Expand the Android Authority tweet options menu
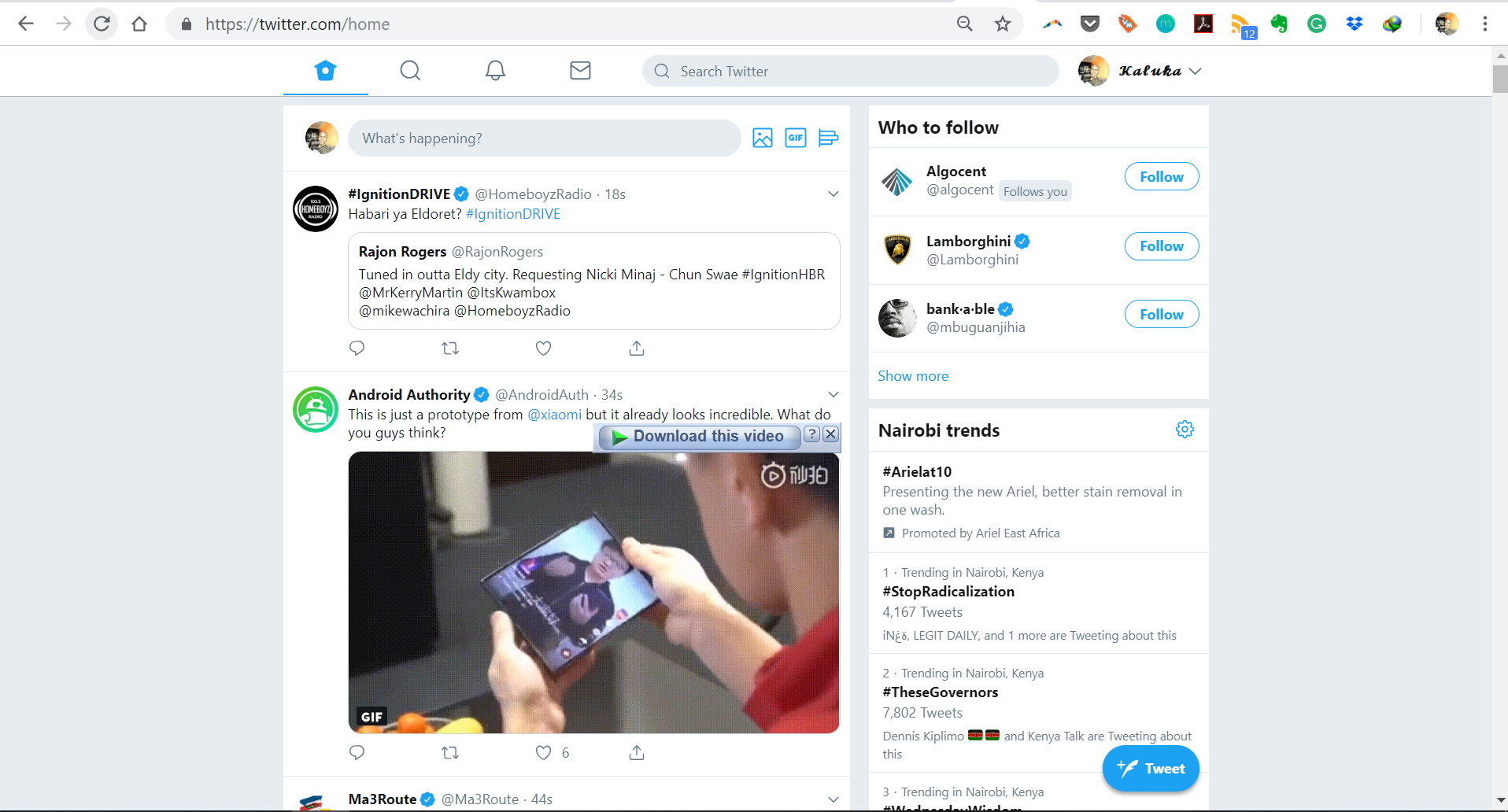 coord(833,394)
